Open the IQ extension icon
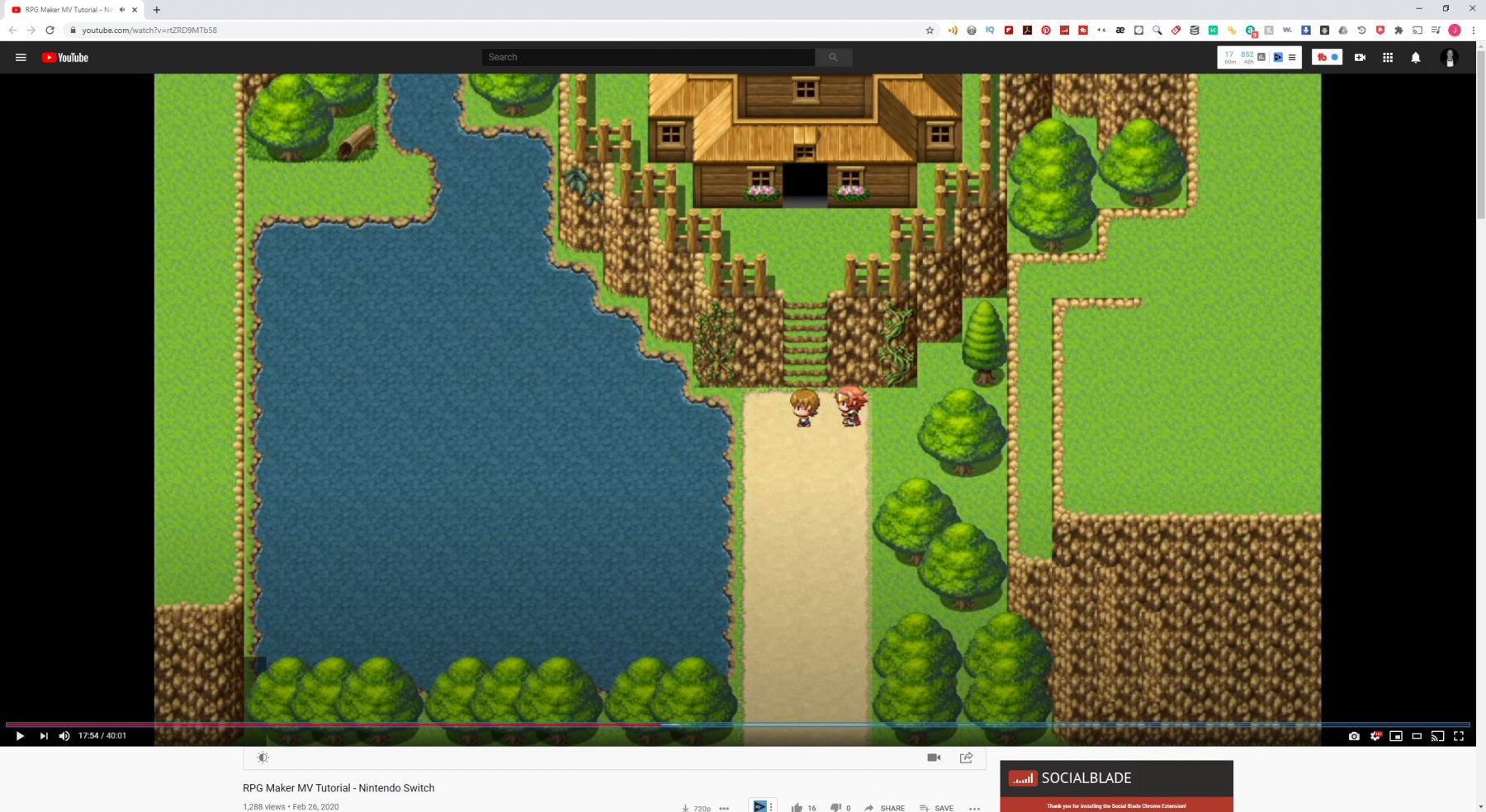This screenshot has height=812, width=1486. [x=990, y=30]
